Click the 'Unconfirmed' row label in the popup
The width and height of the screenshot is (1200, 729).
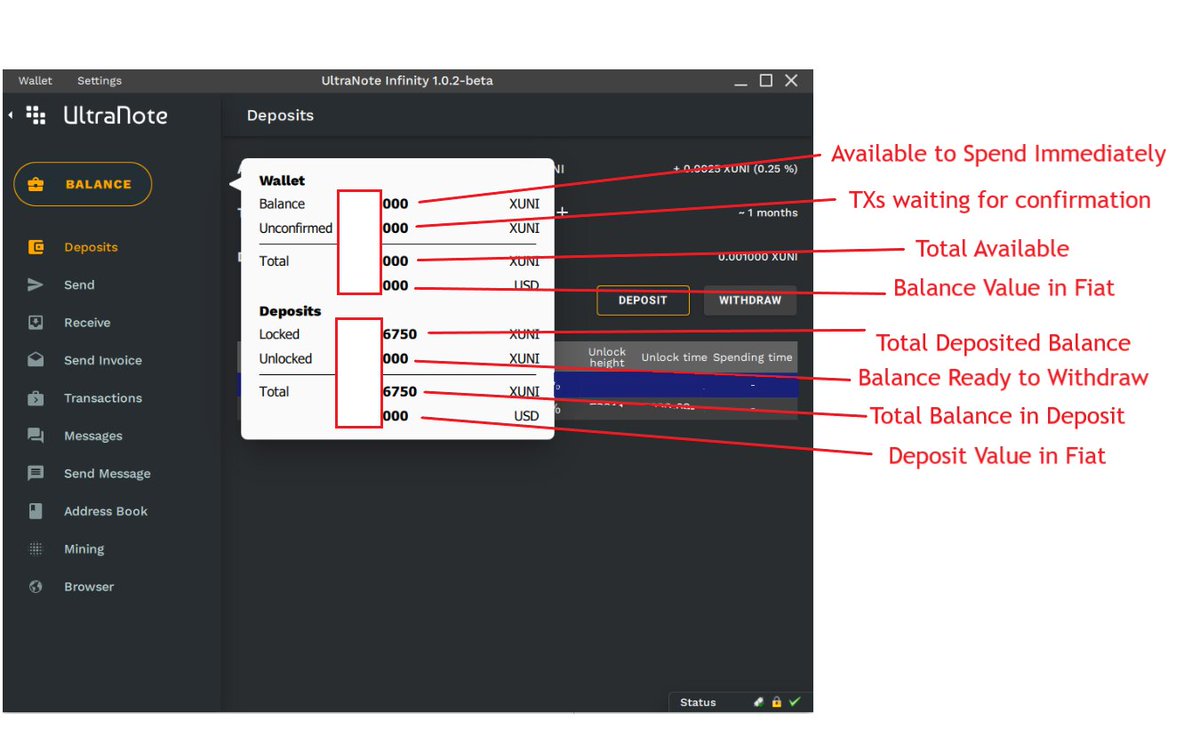pos(296,228)
